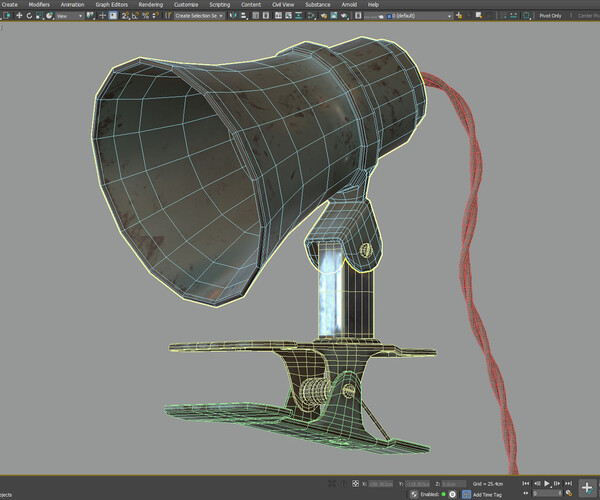Click the Pivot Only button
Image resolution: width=600 pixels, height=500 pixels.
[551, 16]
